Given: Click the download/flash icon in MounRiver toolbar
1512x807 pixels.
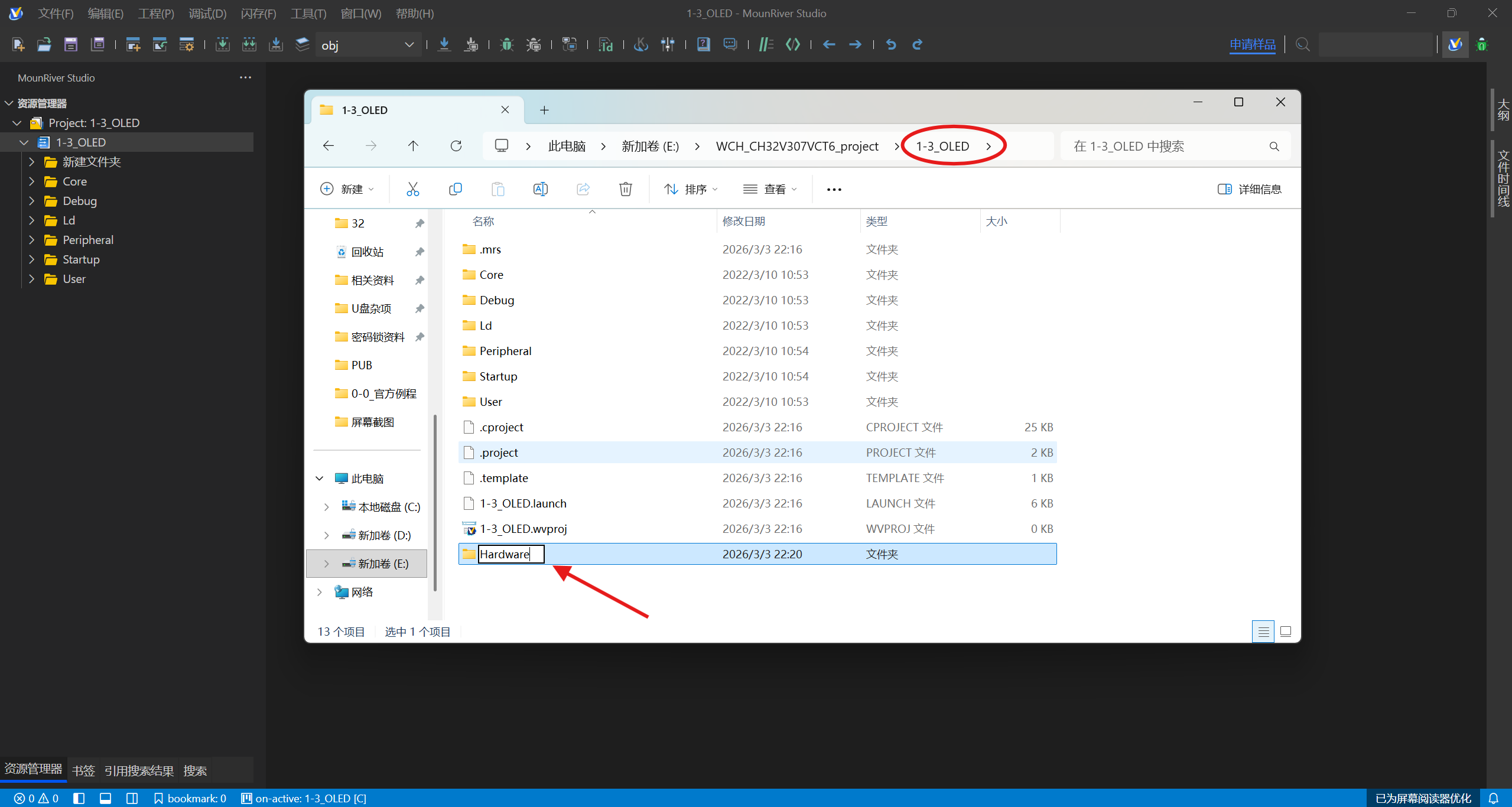Looking at the screenshot, I should 444,44.
